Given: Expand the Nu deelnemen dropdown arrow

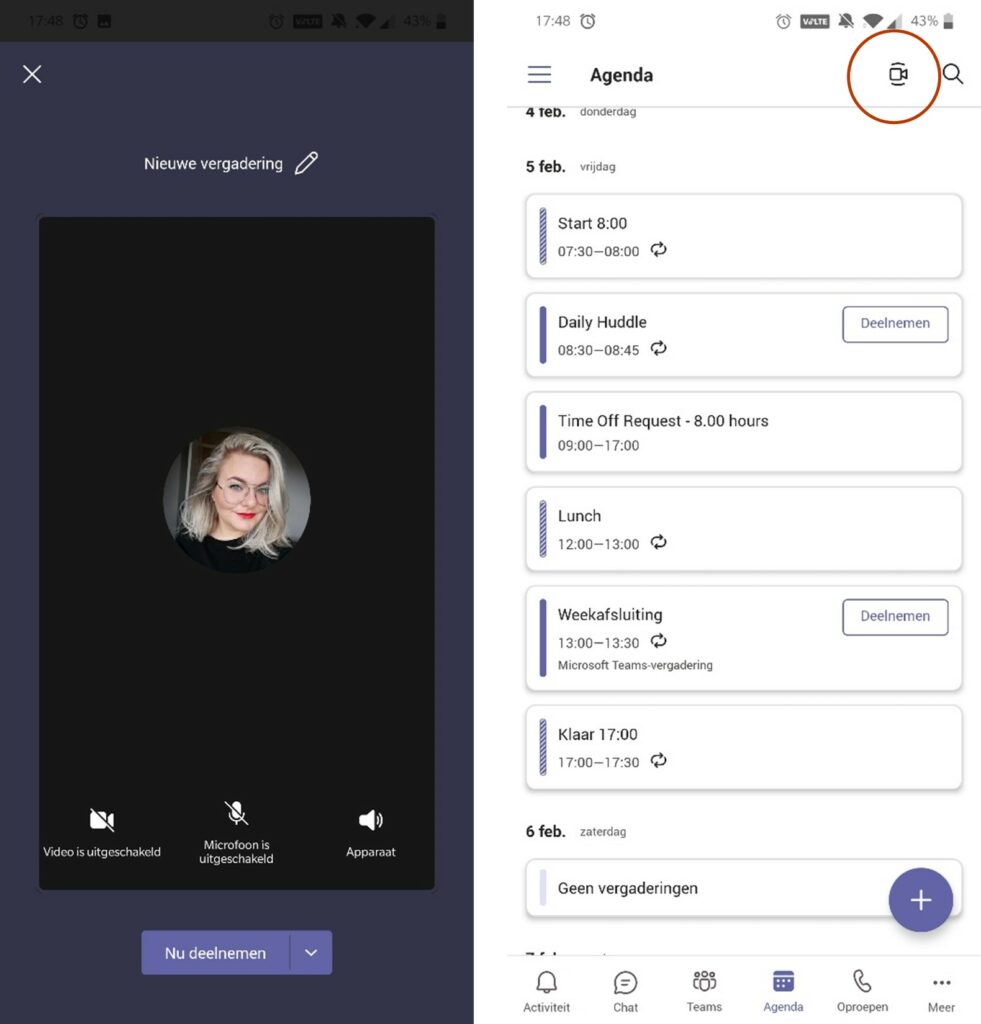Looking at the screenshot, I should click(x=312, y=953).
